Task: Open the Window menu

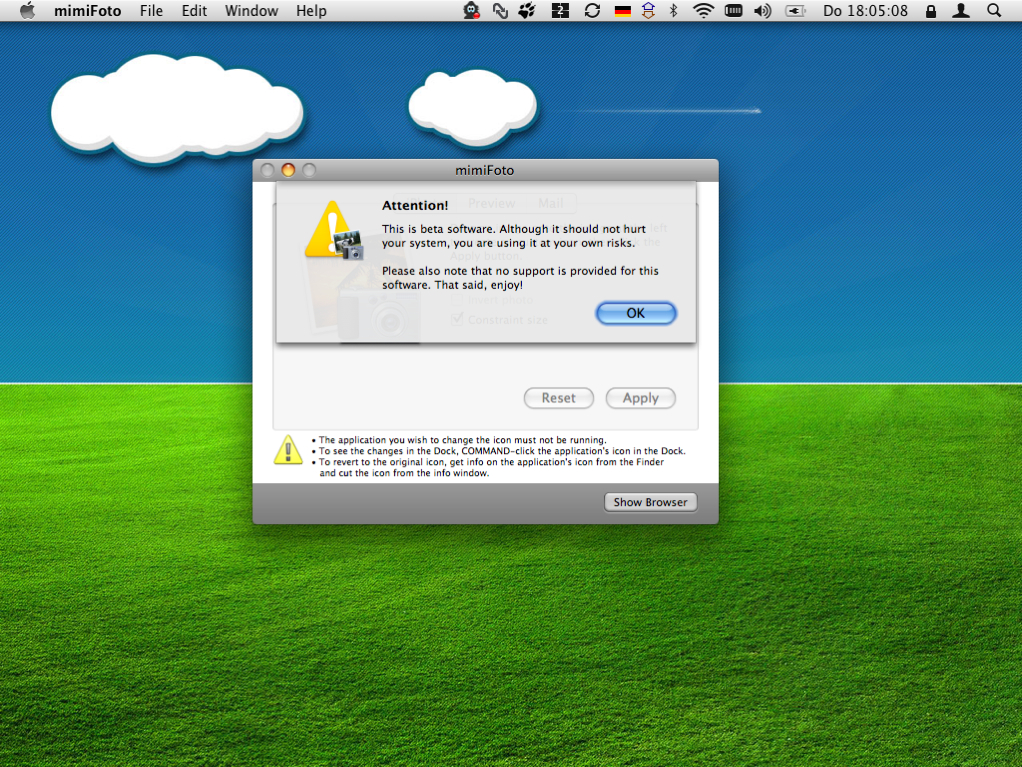Action: [x=252, y=11]
